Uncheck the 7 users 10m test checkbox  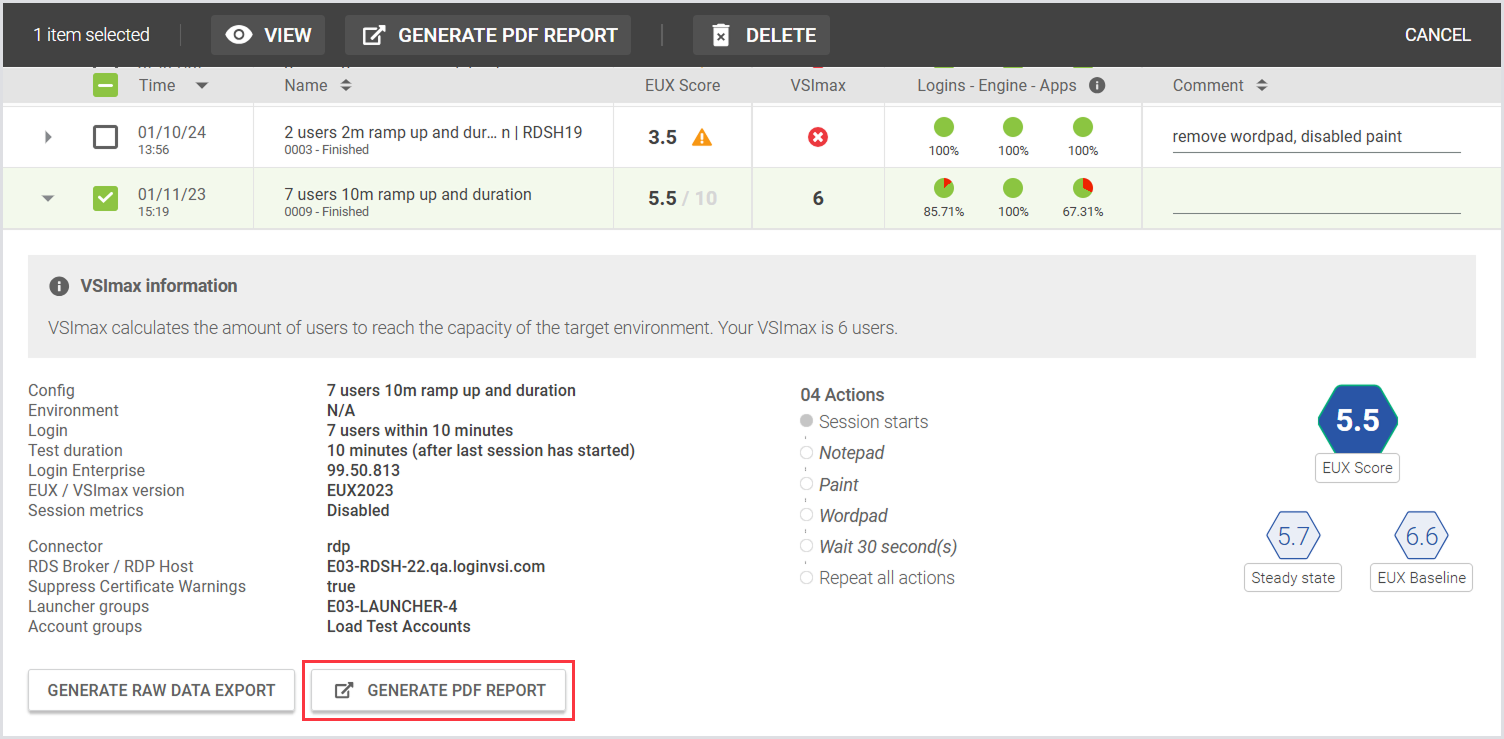105,198
